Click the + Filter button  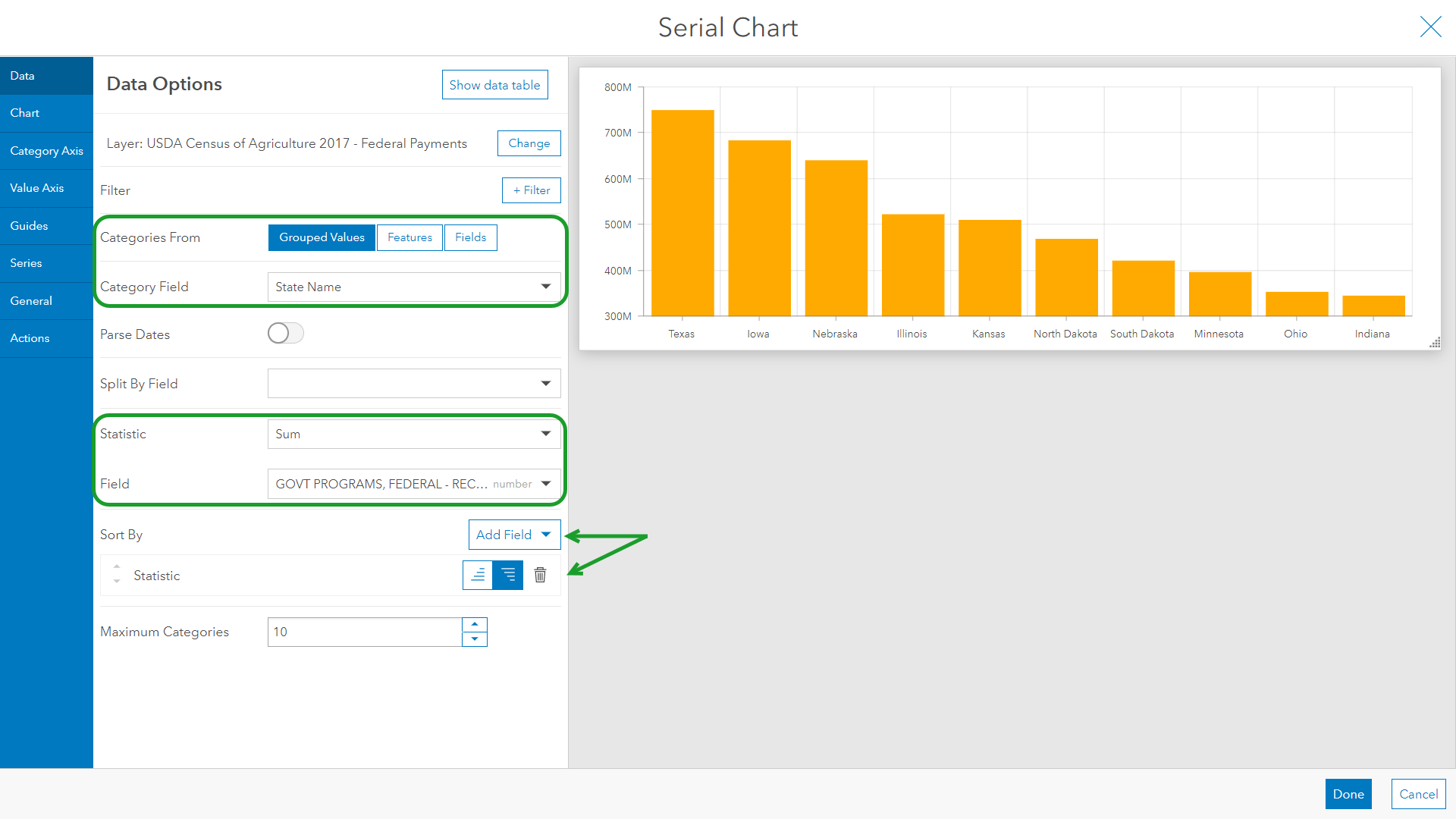pos(531,190)
